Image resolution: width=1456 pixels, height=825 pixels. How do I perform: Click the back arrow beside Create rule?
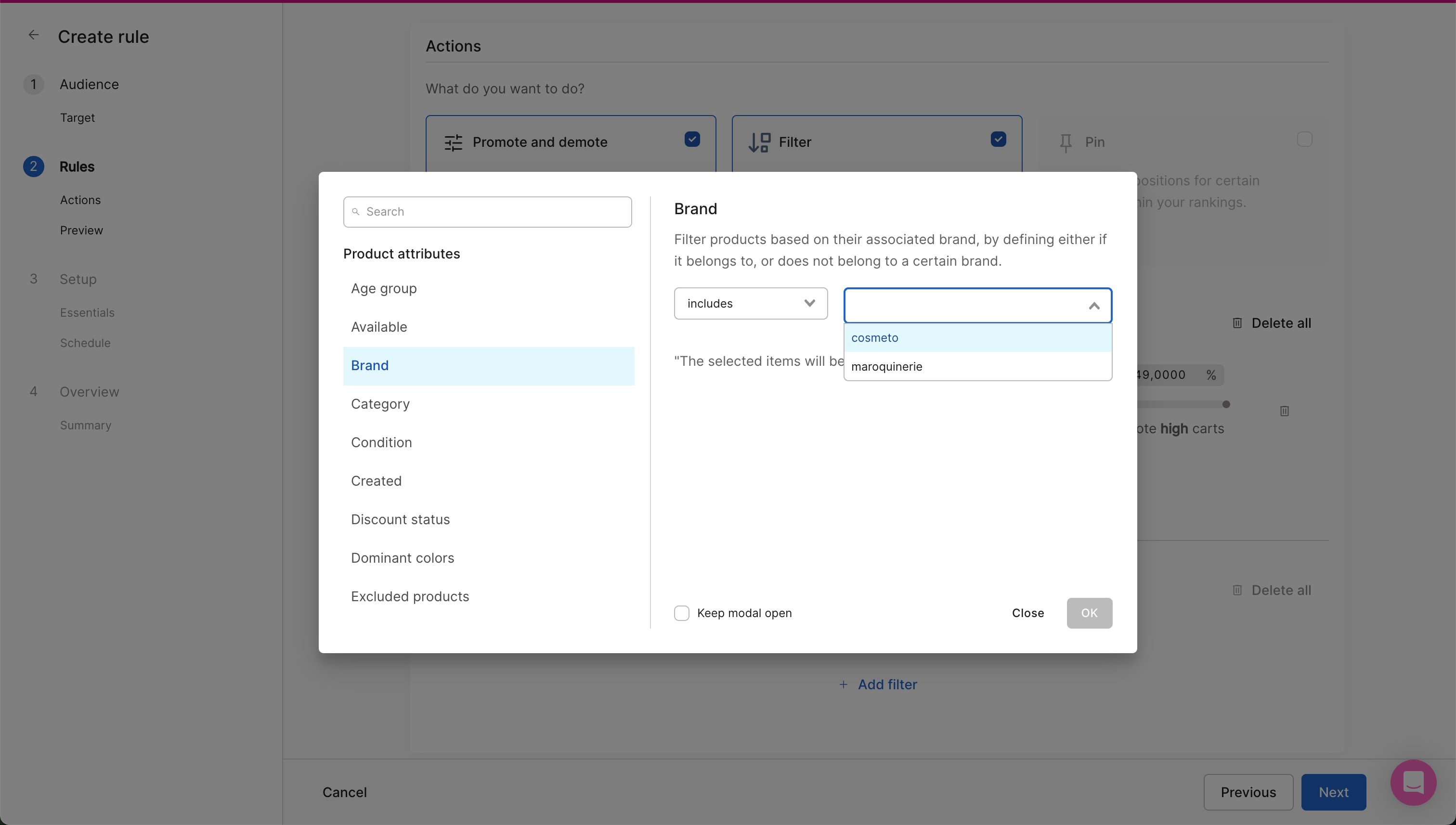click(x=33, y=35)
